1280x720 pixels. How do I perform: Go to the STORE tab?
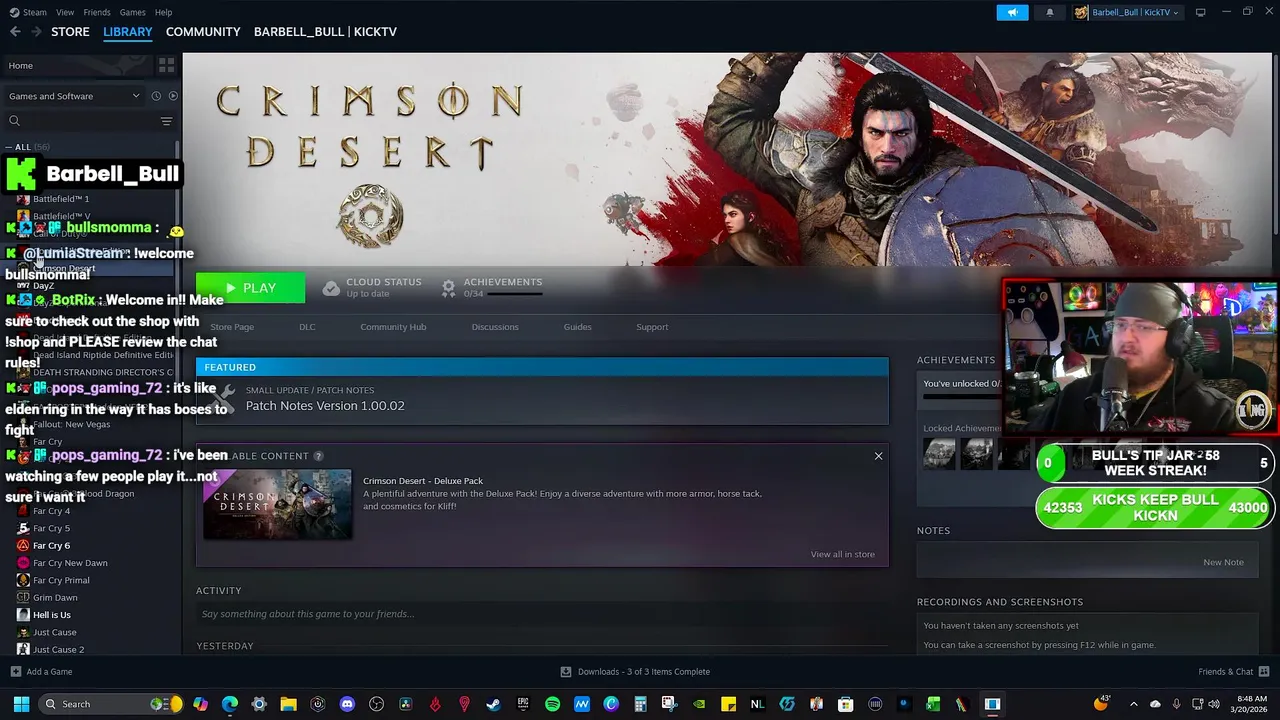pos(70,32)
